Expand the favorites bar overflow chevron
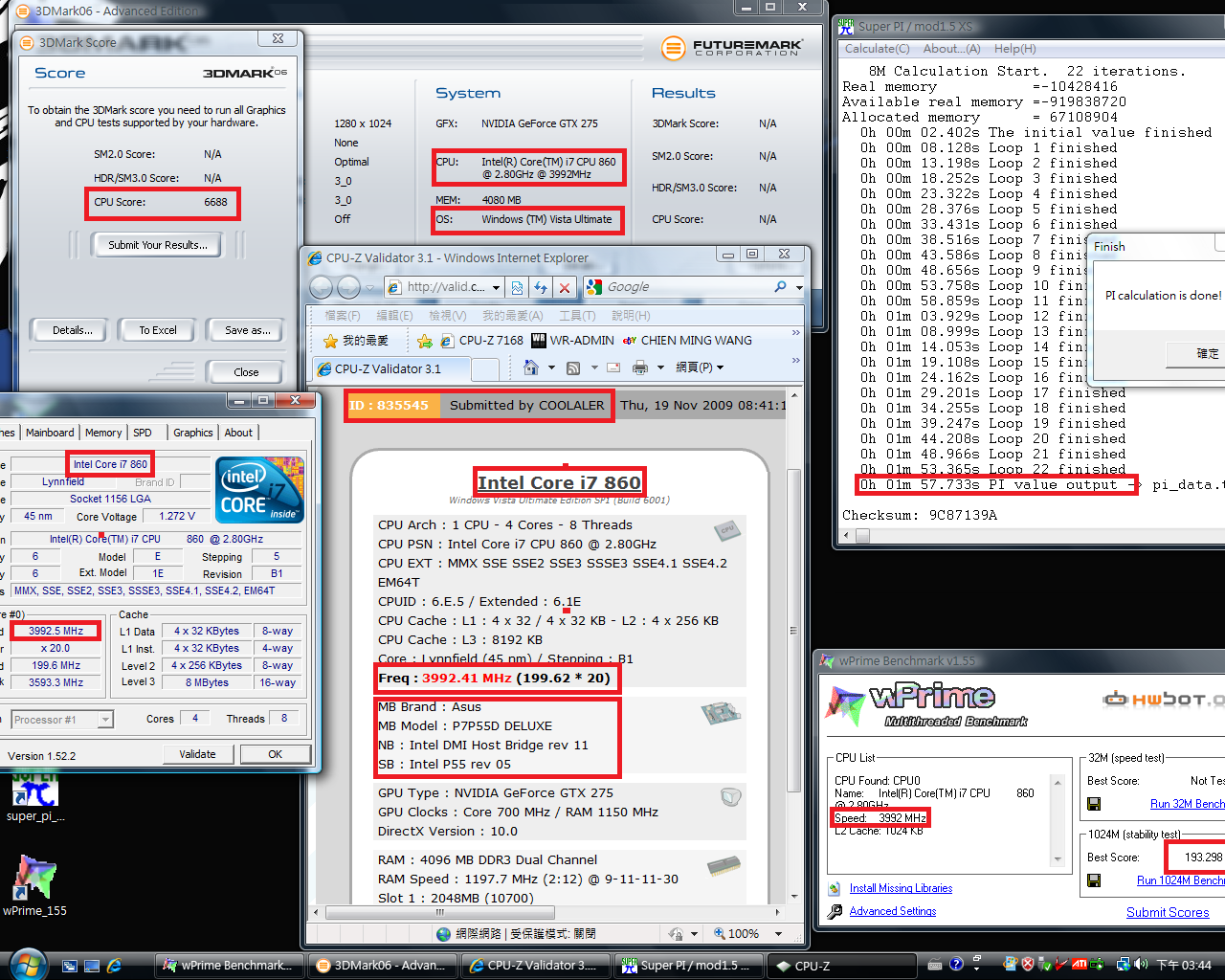The image size is (1225, 980). click(794, 333)
